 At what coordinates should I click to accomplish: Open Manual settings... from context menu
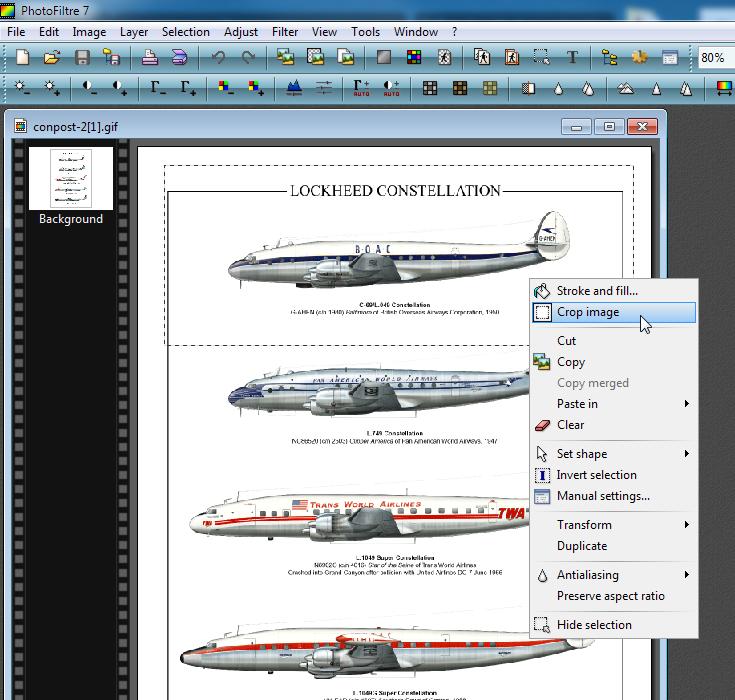pos(614,496)
